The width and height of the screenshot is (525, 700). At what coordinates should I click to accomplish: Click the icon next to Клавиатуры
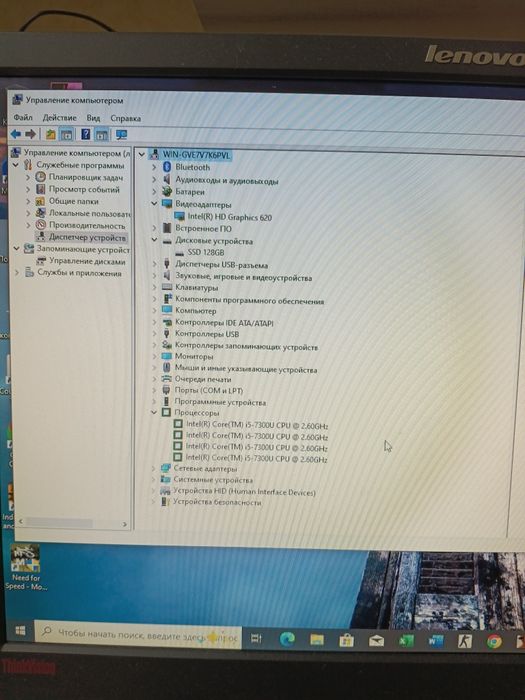tap(167, 288)
